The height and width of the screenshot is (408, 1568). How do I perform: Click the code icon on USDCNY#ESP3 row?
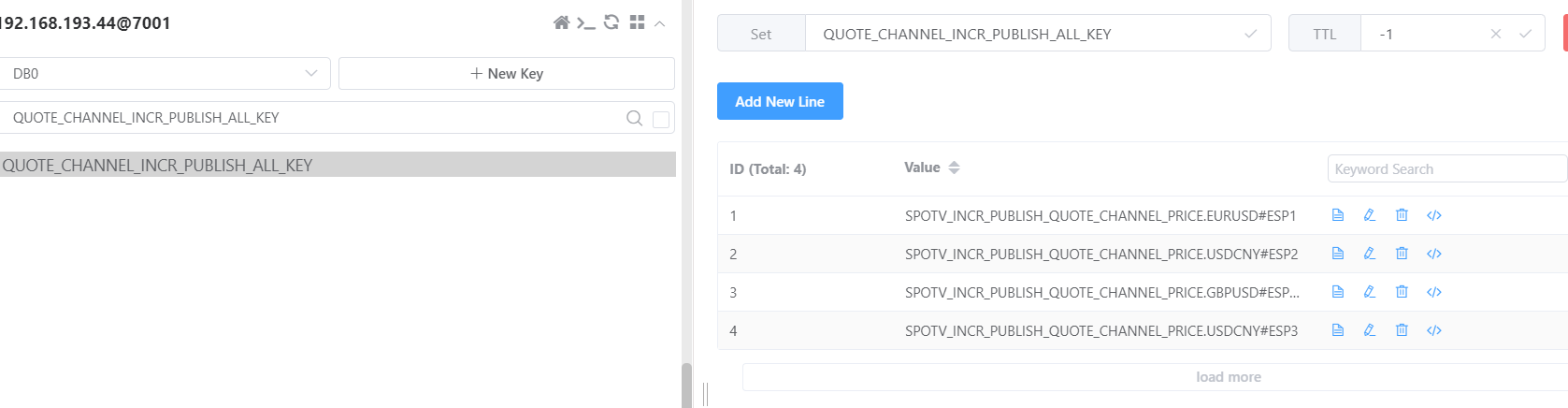pyautogui.click(x=1434, y=330)
